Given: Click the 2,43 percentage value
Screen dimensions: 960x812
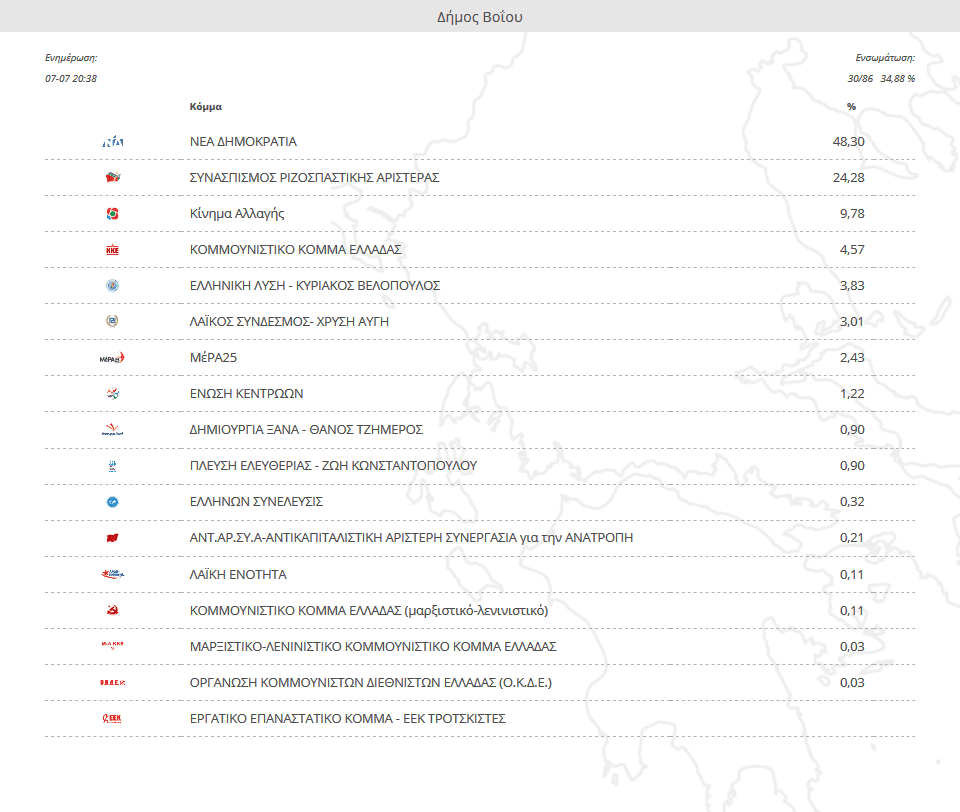Looking at the screenshot, I should pyautogui.click(x=852, y=358).
